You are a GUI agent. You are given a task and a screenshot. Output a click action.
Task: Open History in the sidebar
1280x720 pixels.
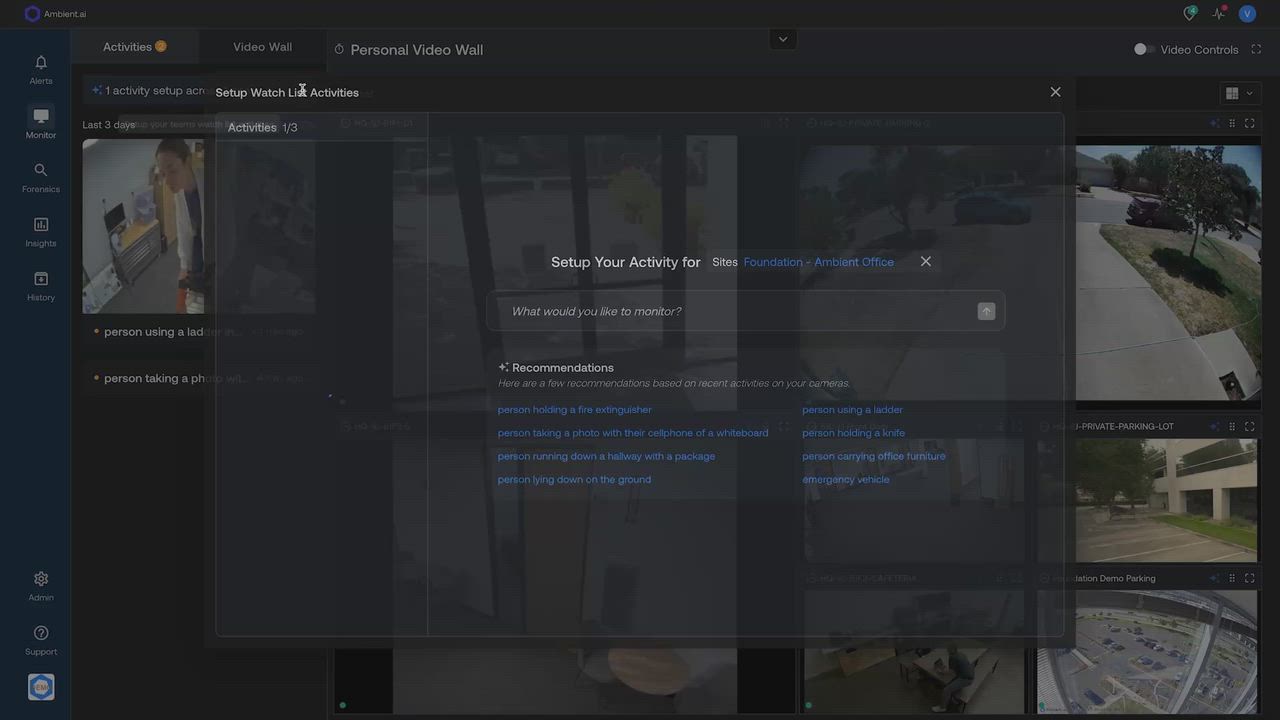tap(41, 286)
